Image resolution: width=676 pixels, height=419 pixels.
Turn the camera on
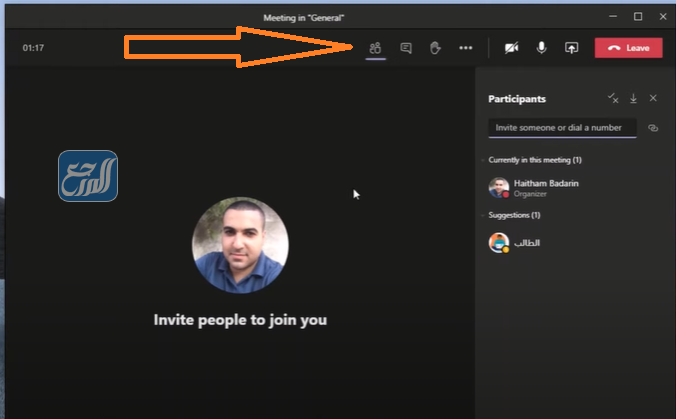[512, 48]
